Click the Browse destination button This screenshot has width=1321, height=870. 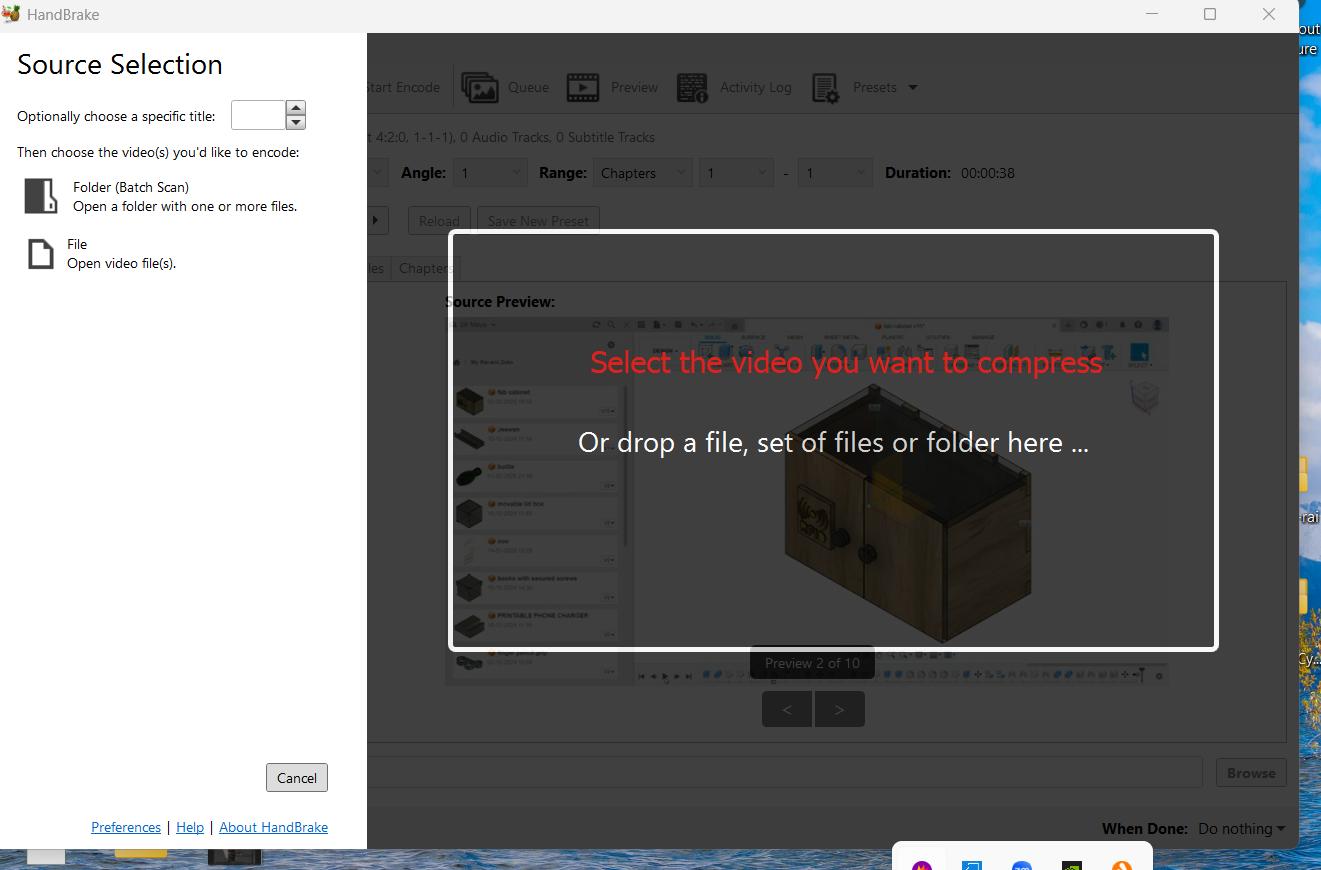(x=1251, y=773)
